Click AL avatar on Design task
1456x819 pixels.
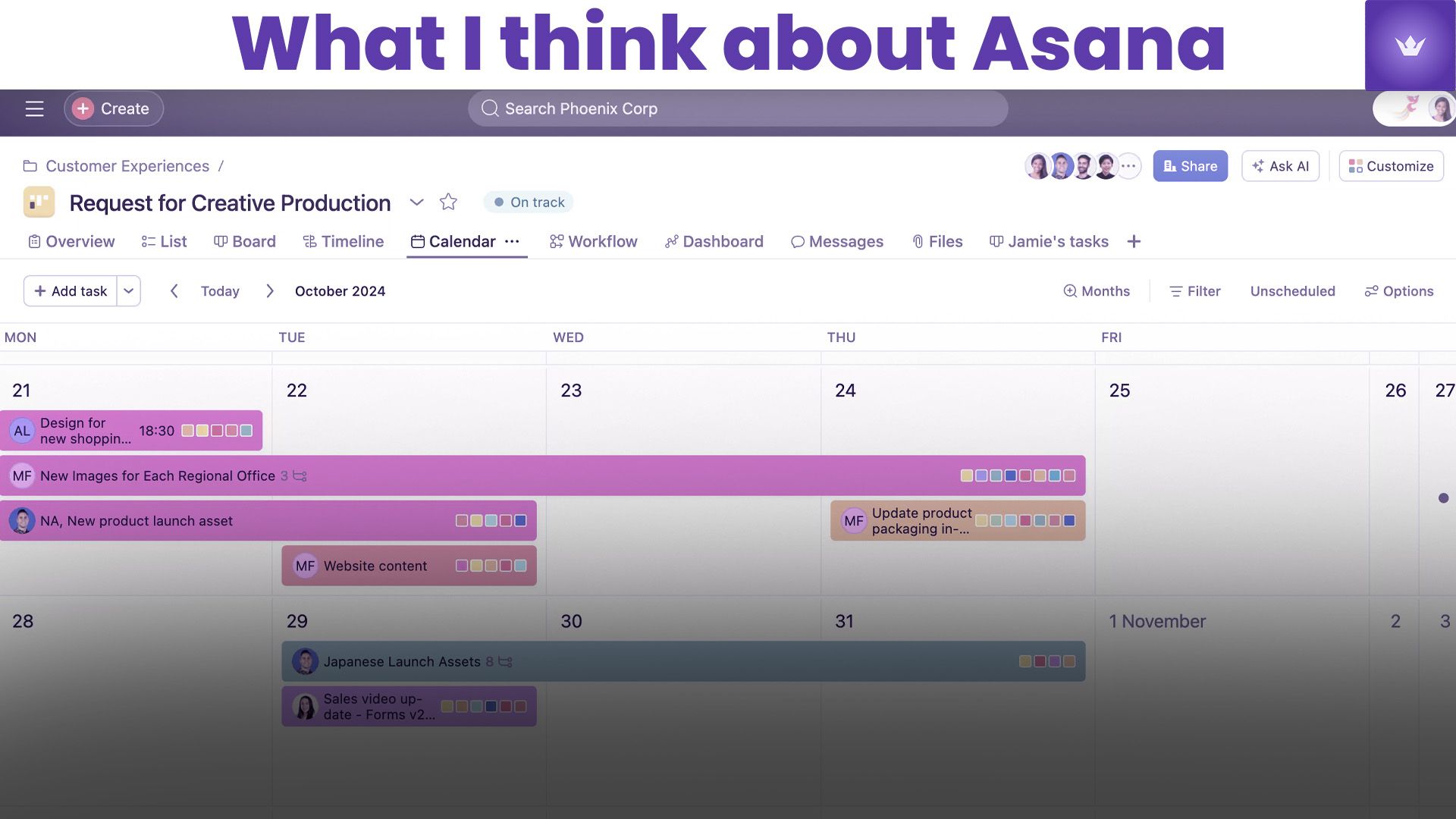(22, 431)
